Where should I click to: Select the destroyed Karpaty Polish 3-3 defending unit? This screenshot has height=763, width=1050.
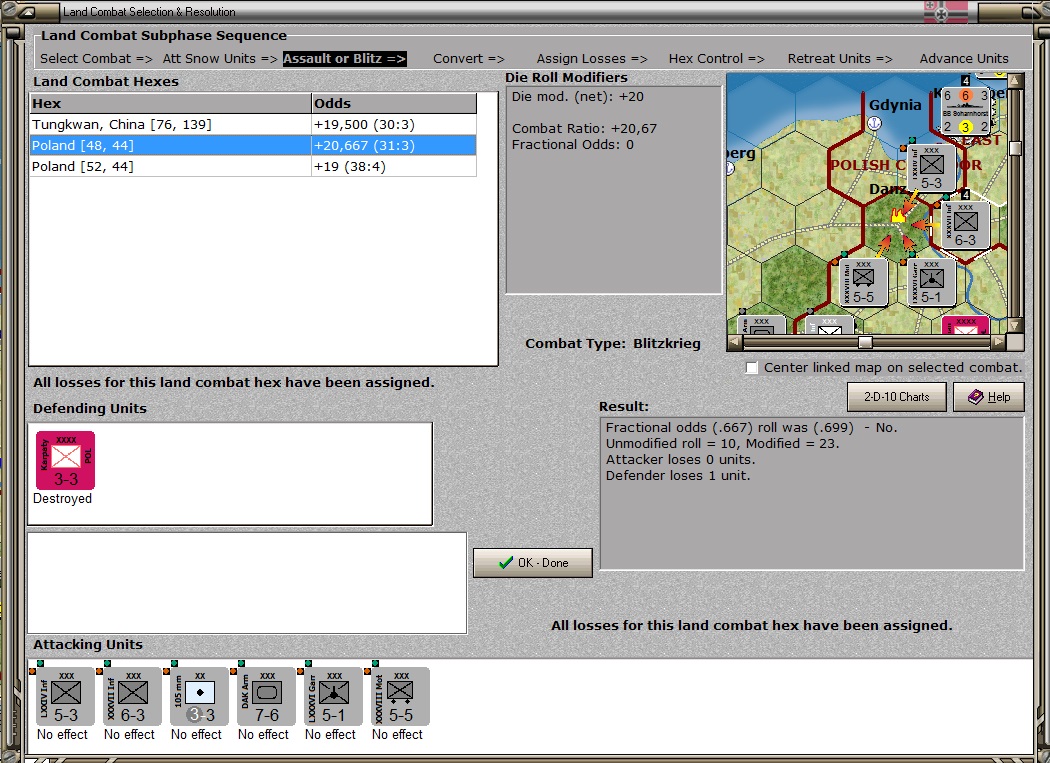point(66,460)
